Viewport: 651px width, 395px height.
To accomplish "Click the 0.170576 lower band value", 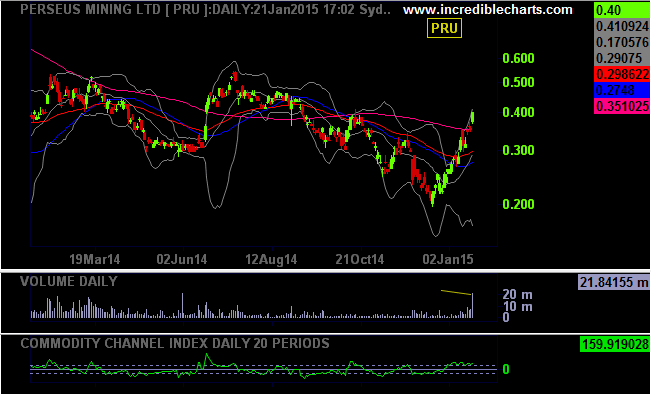I will 622,42.
